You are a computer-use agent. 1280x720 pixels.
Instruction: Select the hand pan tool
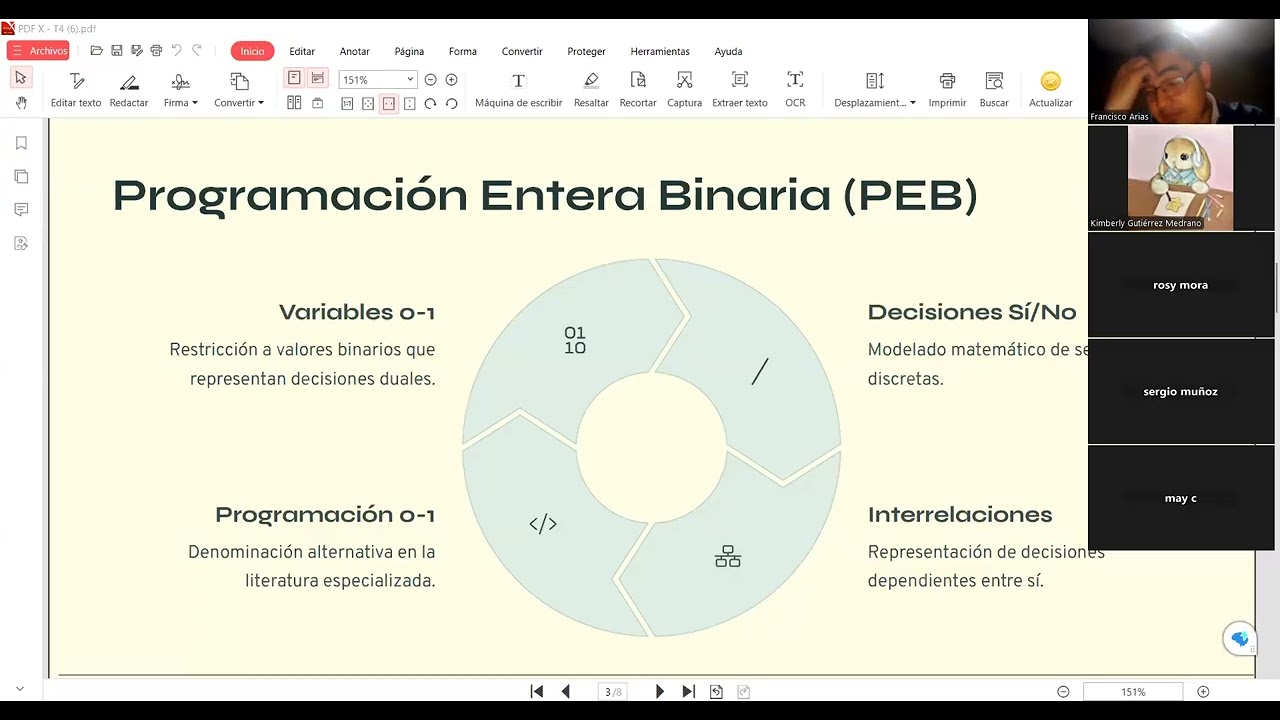tap(21, 103)
